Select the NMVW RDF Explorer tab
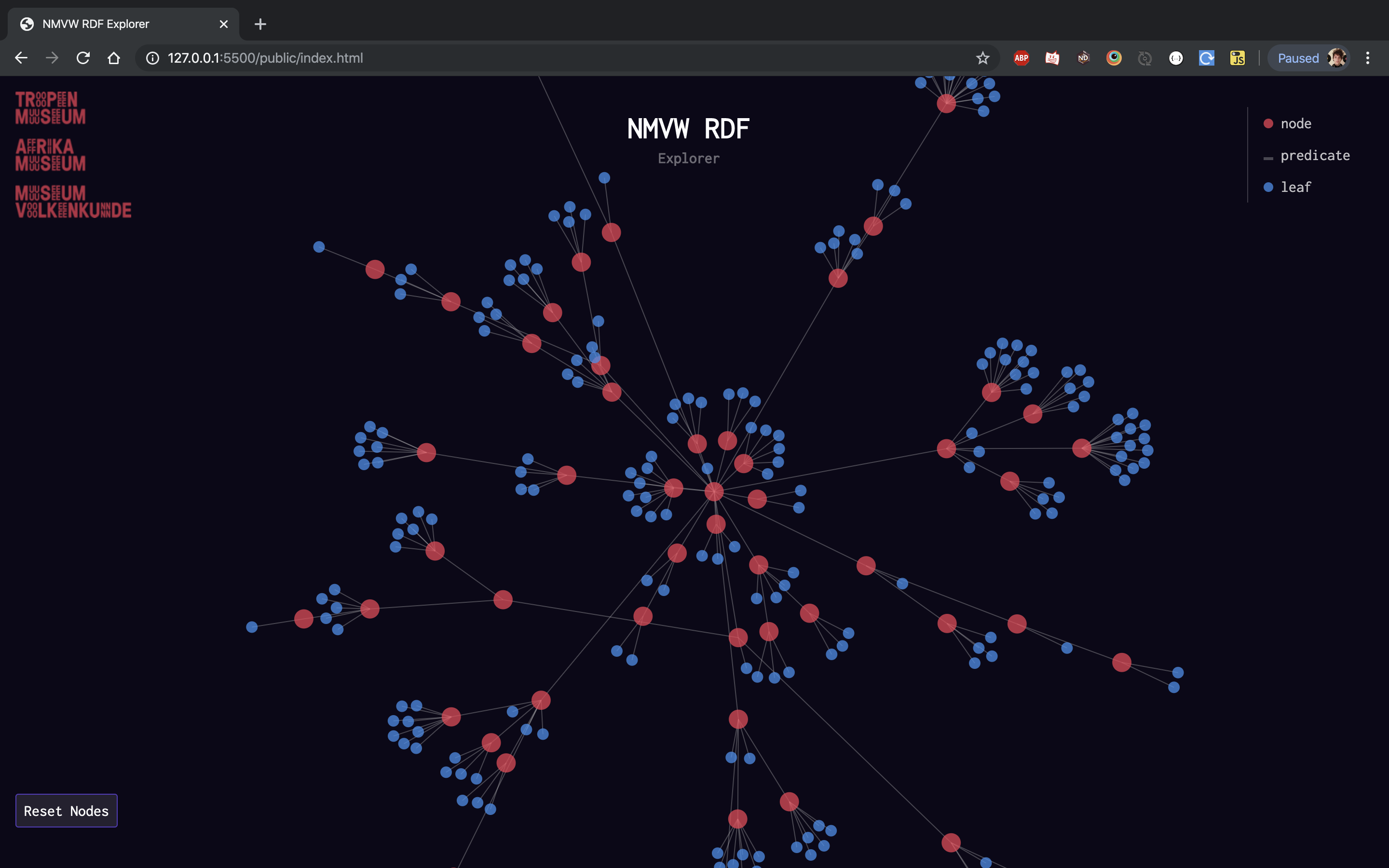The image size is (1389, 868). [x=95, y=24]
